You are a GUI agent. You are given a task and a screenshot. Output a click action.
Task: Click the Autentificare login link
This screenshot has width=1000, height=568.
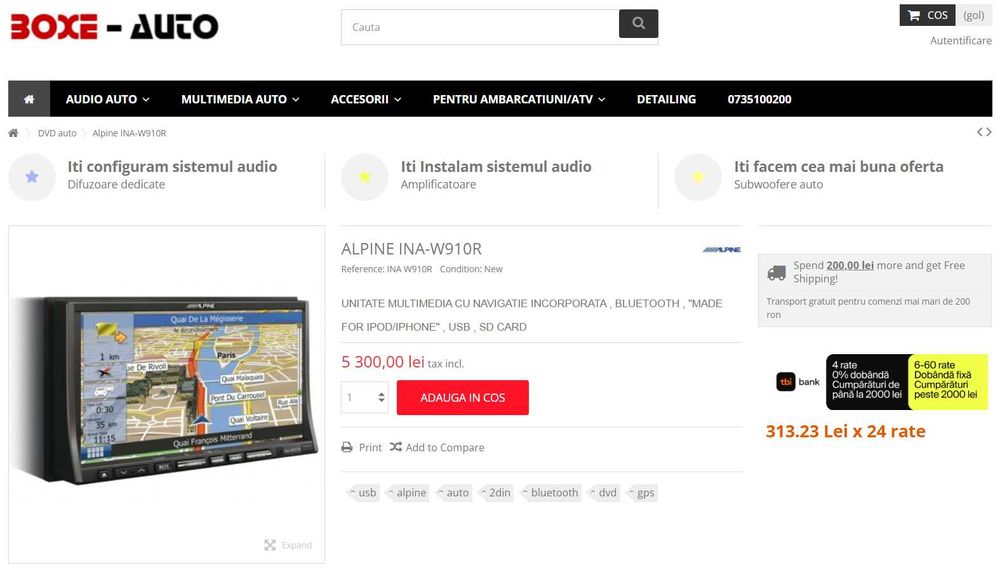tap(960, 40)
